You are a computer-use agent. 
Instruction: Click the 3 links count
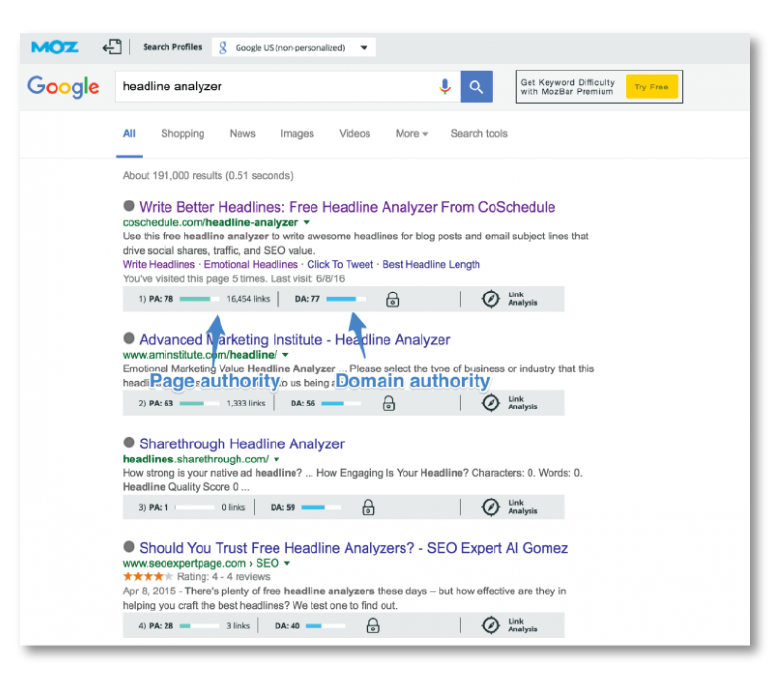(238, 626)
